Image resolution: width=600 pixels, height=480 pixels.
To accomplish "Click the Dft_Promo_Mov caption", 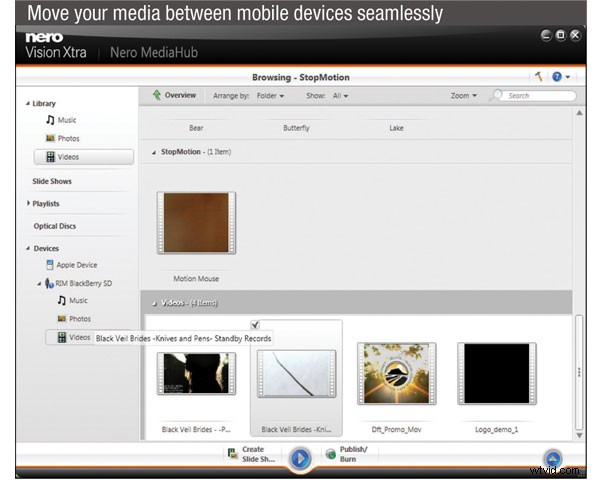I will coord(396,429).
